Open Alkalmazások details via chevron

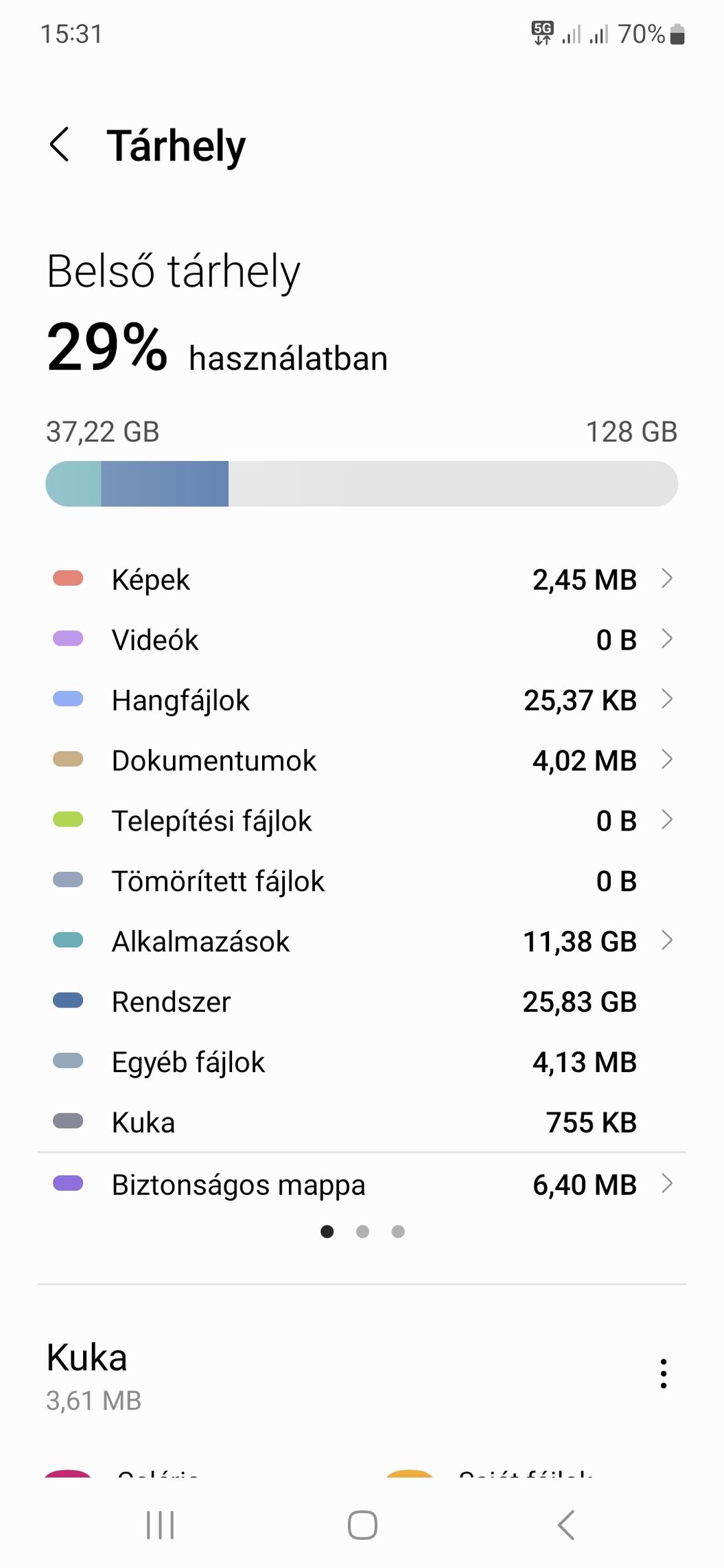pos(666,940)
